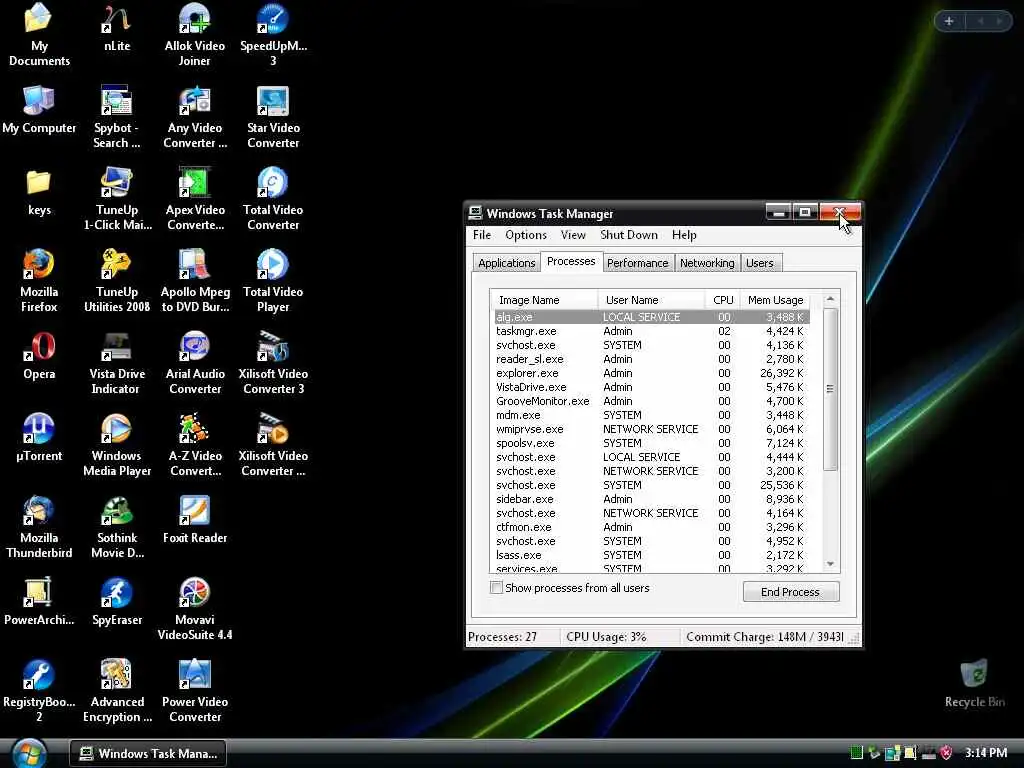The height and width of the screenshot is (768, 1024).
Task: Switch to the Networking tab
Action: pos(707,263)
